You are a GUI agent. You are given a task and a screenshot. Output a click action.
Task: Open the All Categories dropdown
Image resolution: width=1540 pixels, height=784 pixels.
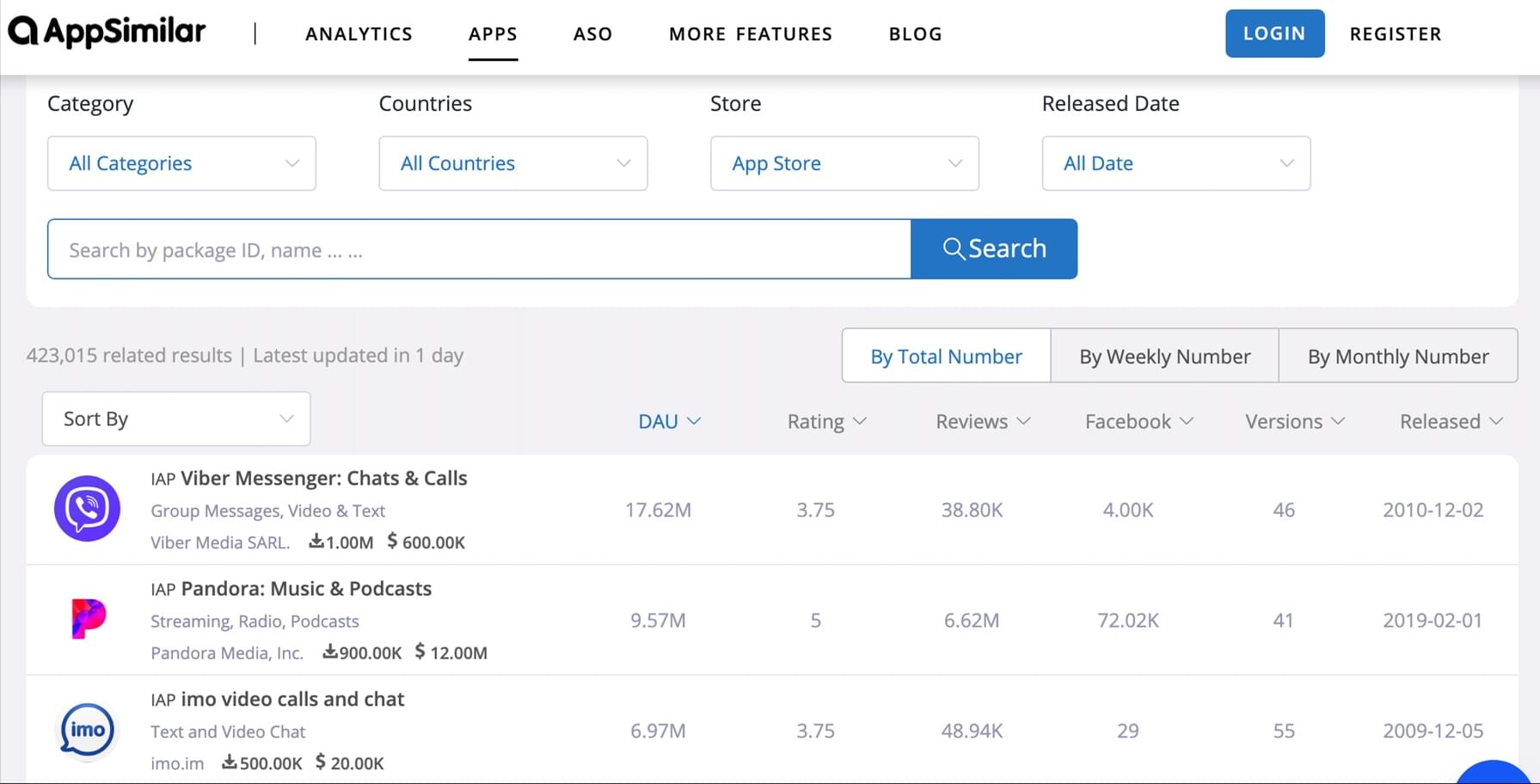tap(181, 163)
